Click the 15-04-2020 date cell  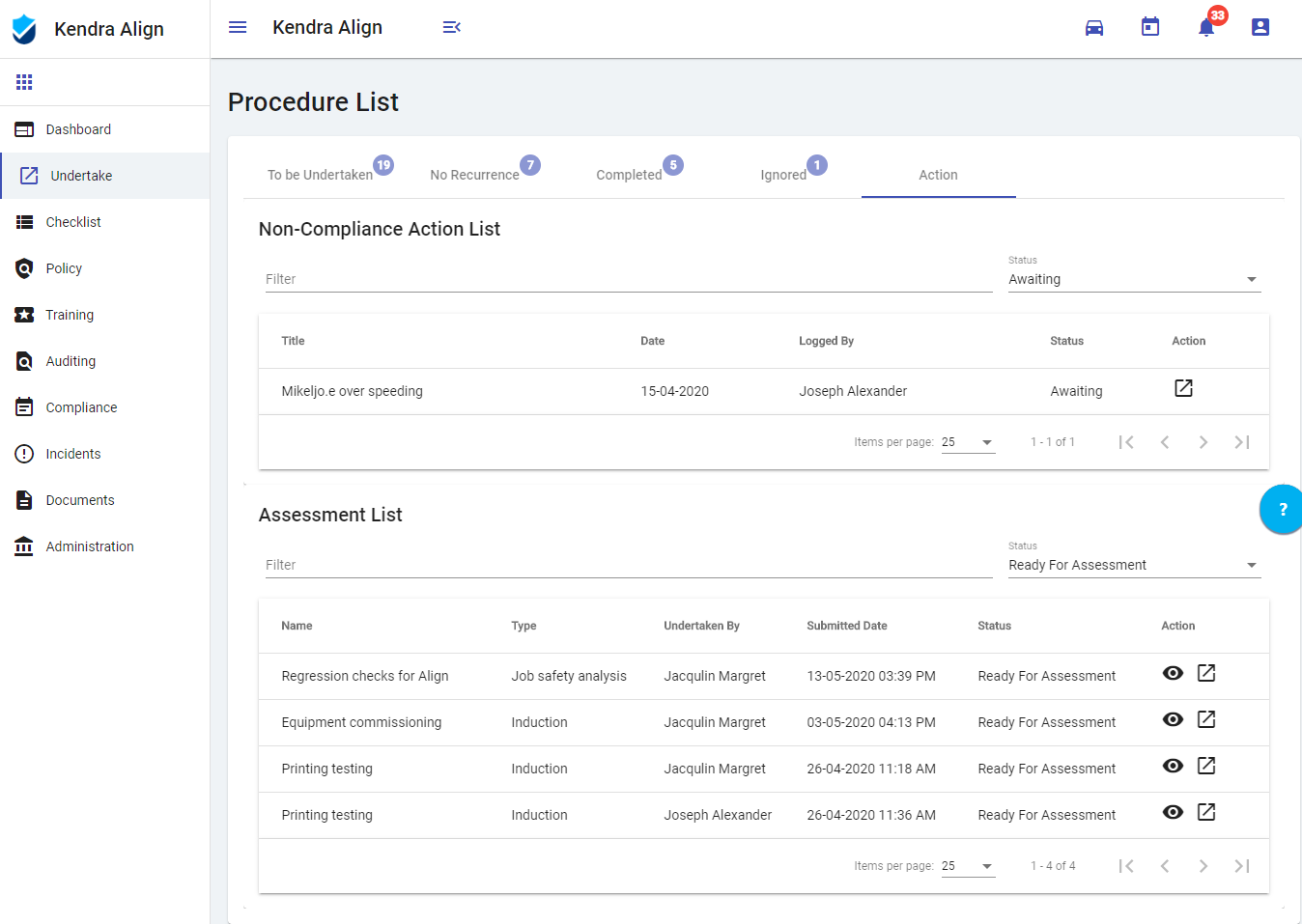674,391
